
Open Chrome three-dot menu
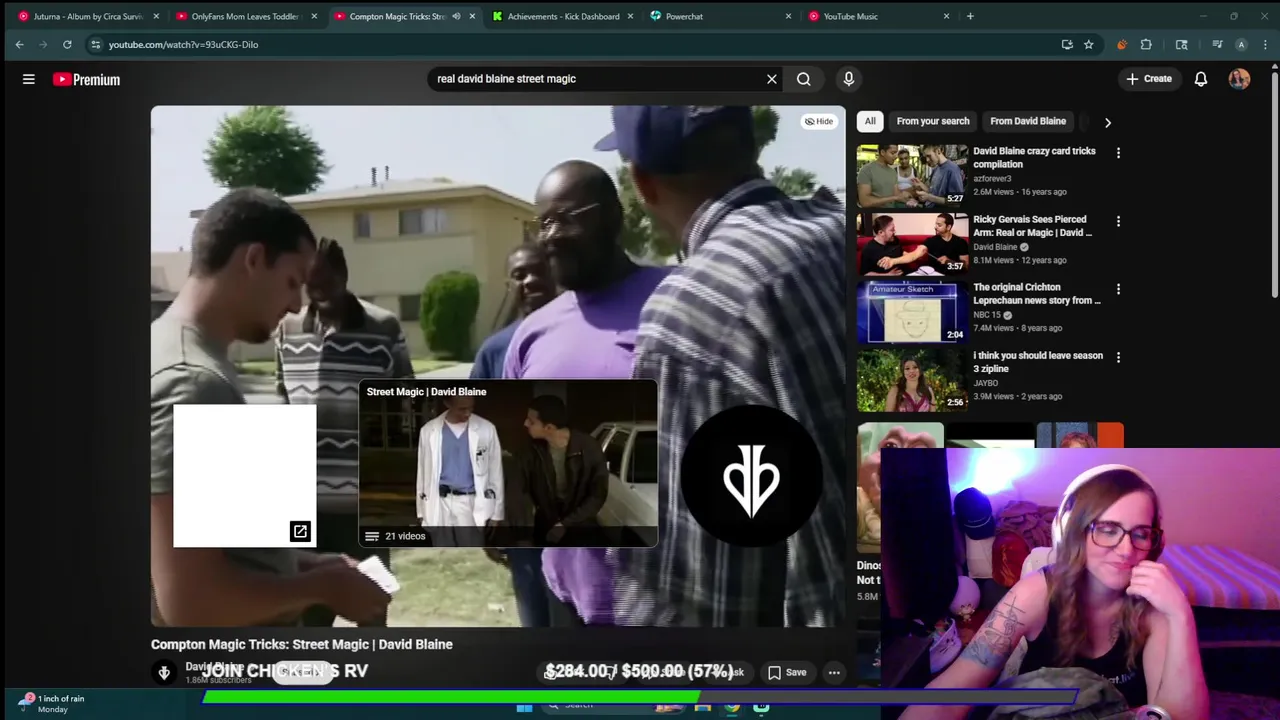click(1265, 44)
